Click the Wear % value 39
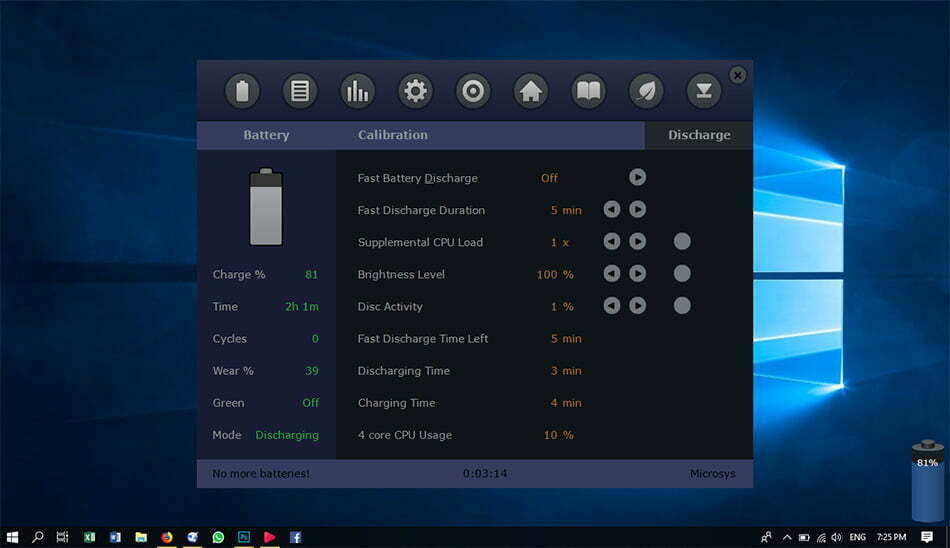 tap(311, 371)
